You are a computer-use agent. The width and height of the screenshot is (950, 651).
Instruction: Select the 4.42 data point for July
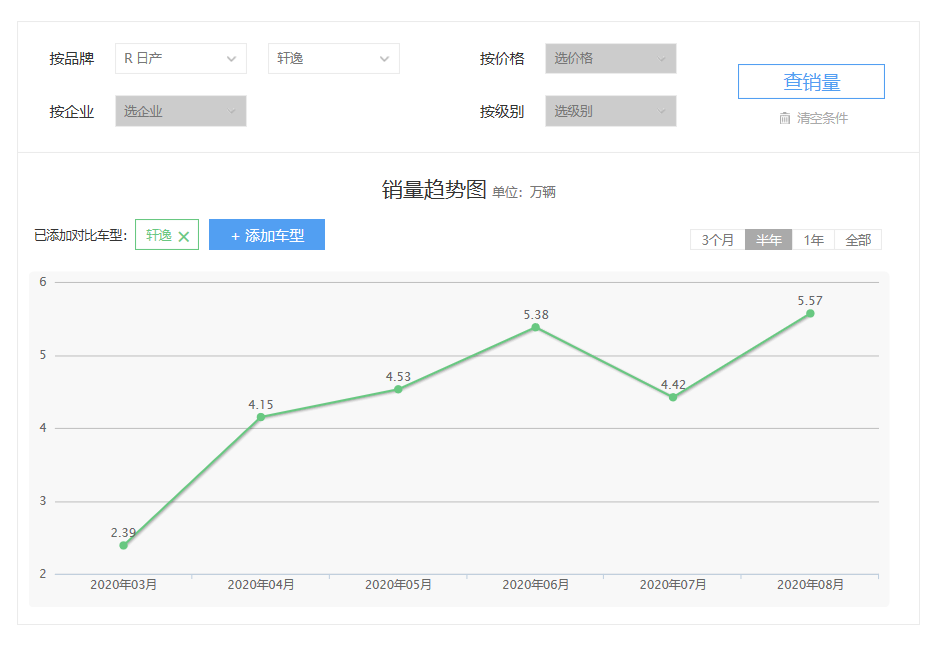[673, 397]
